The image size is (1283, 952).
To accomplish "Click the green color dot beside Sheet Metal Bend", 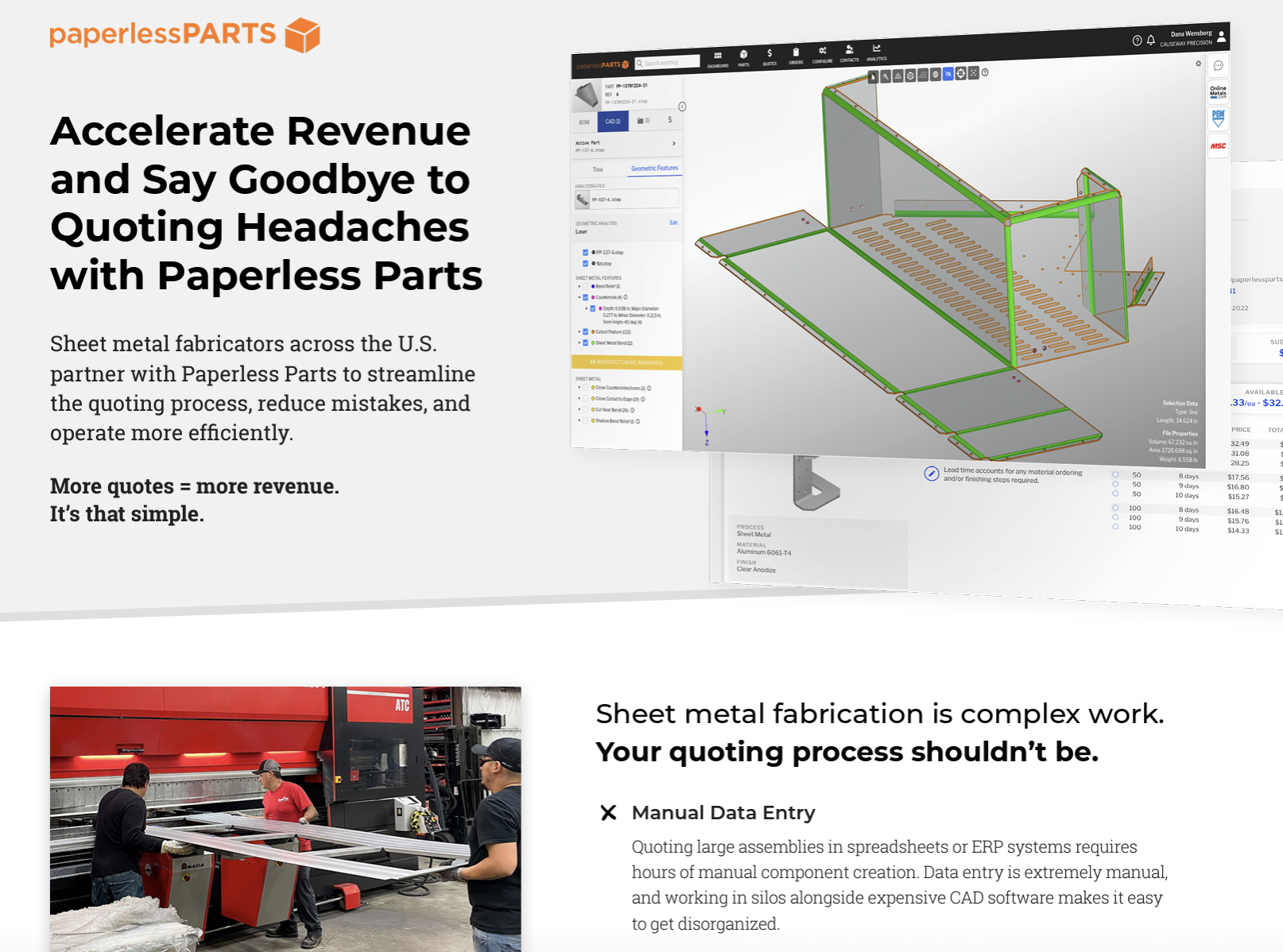I will click(x=594, y=342).
